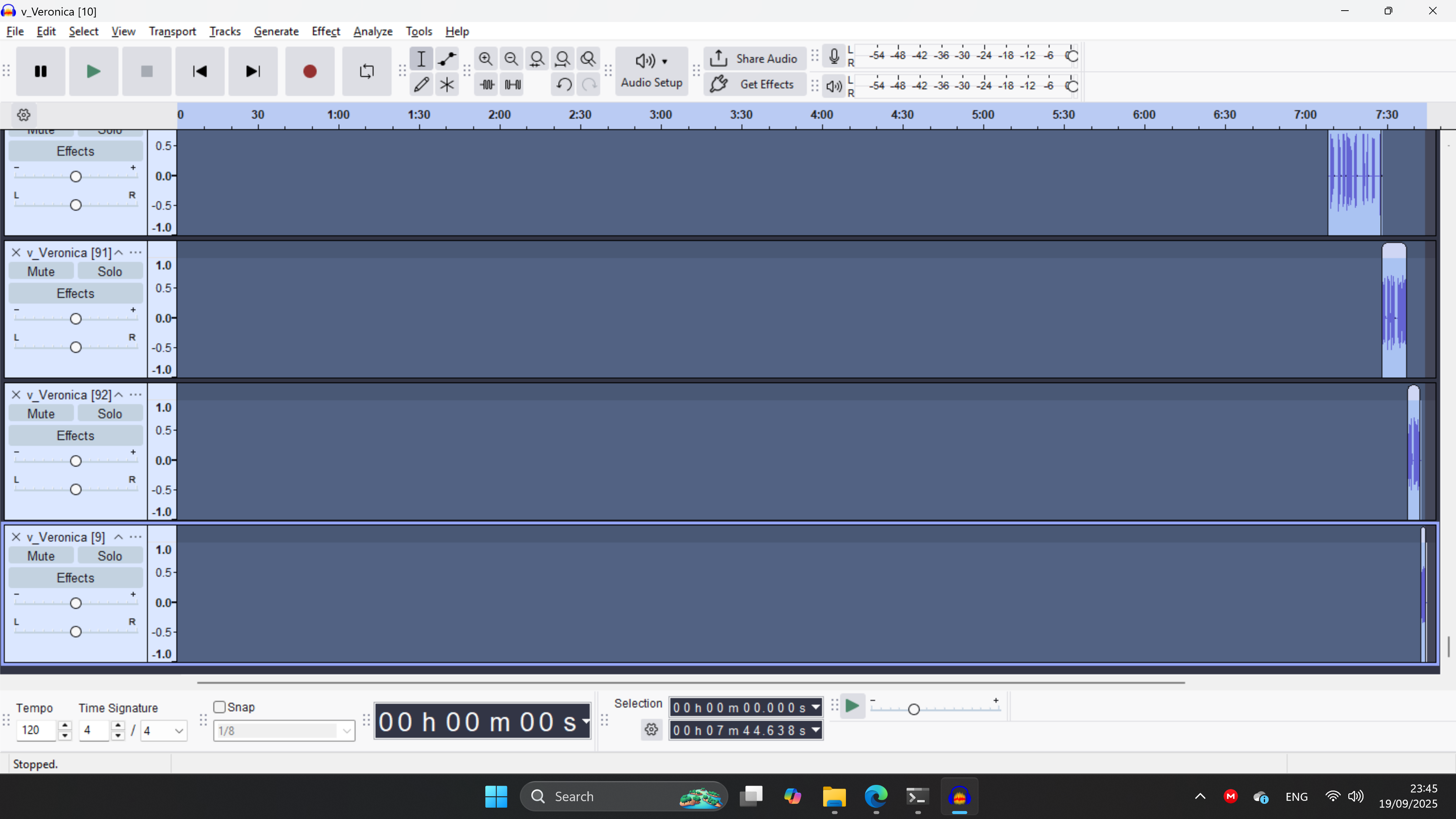Enable the Snap checkbox
The height and width of the screenshot is (819, 1456).
tap(219, 707)
